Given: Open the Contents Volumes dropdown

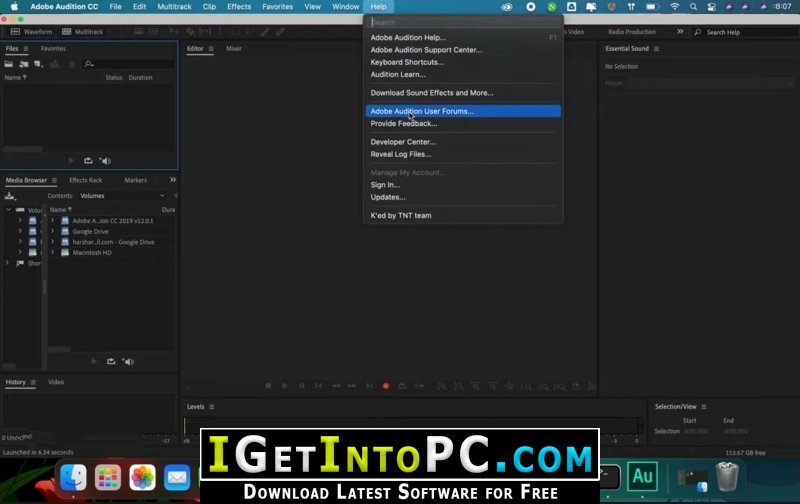Looking at the screenshot, I should (122, 196).
